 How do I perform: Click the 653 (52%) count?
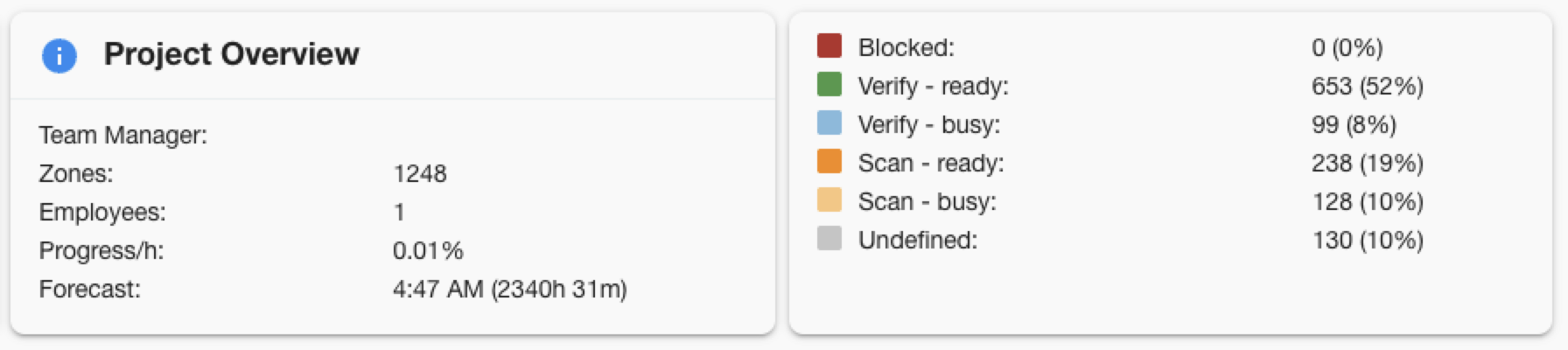pyautogui.click(x=1367, y=86)
